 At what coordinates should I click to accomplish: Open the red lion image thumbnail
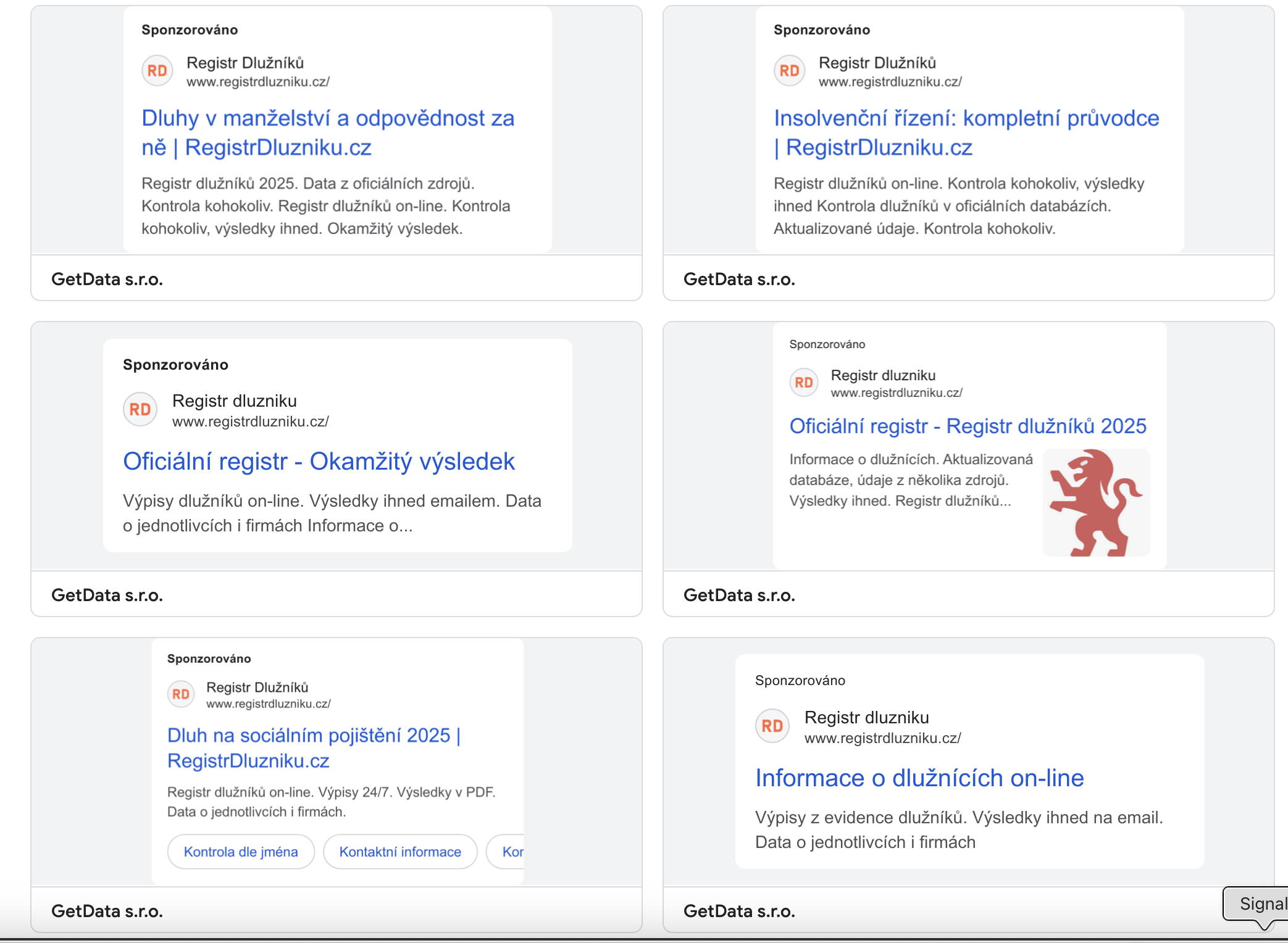click(1097, 502)
